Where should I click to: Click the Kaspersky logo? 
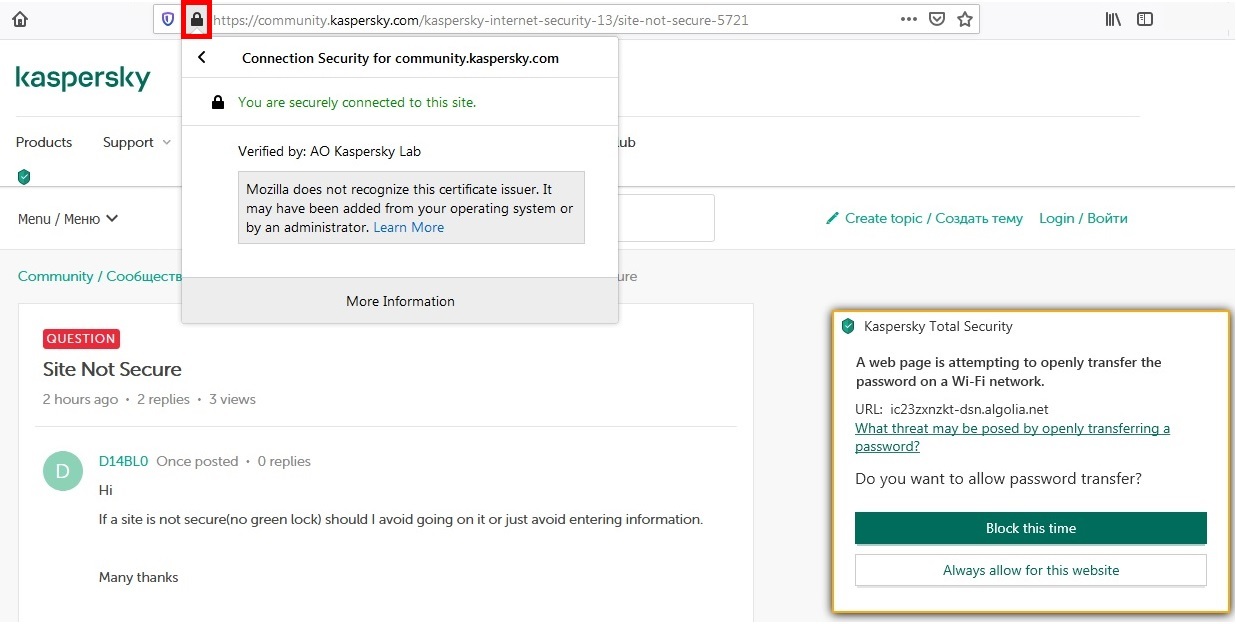coord(83,78)
